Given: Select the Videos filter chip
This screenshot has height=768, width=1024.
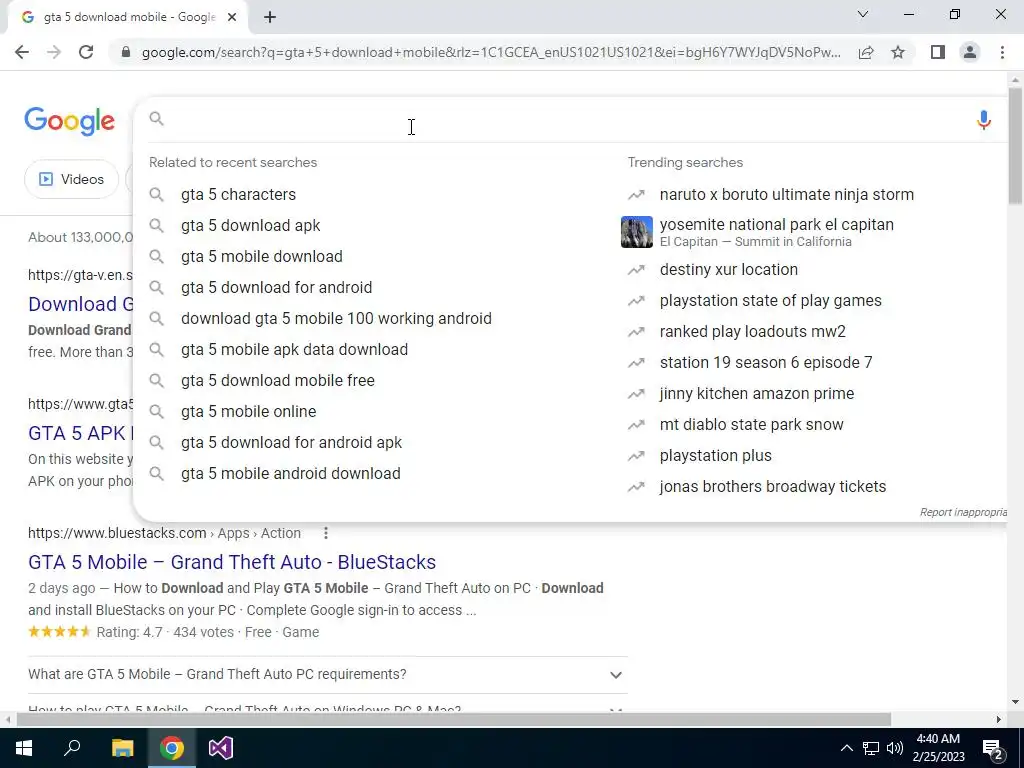Looking at the screenshot, I should [x=72, y=179].
